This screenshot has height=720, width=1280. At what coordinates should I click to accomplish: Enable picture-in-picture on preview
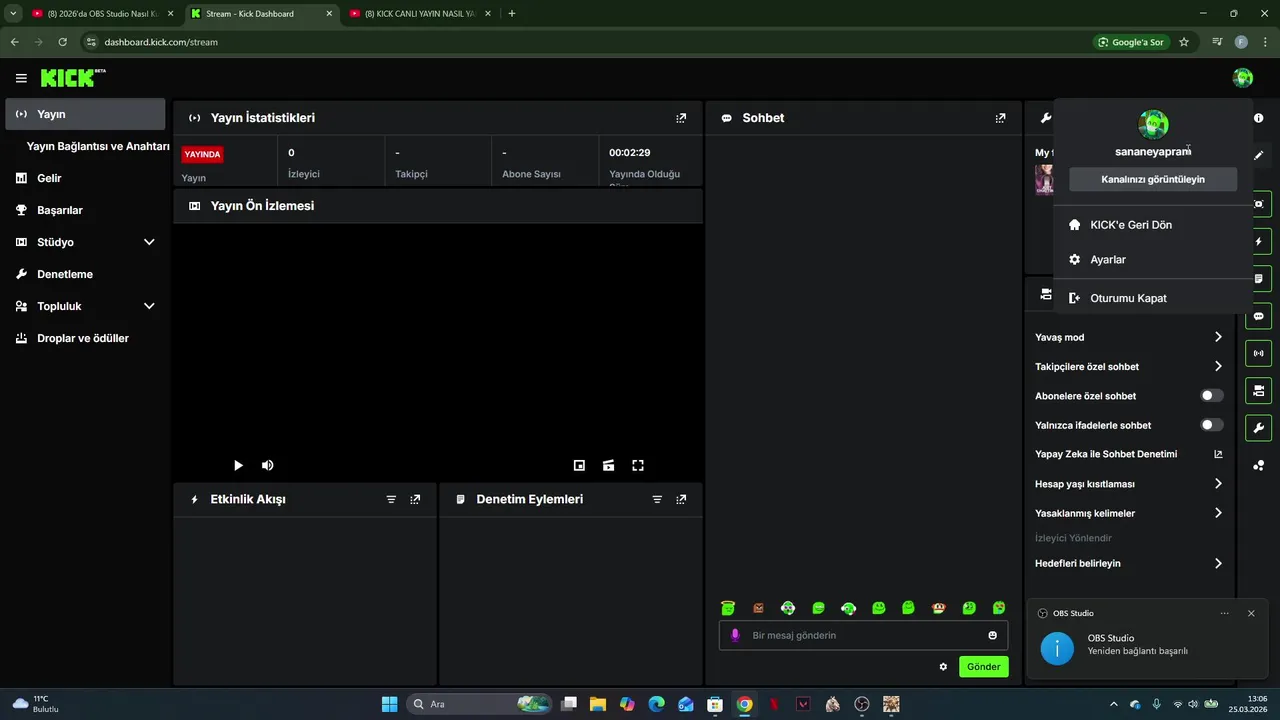(579, 465)
